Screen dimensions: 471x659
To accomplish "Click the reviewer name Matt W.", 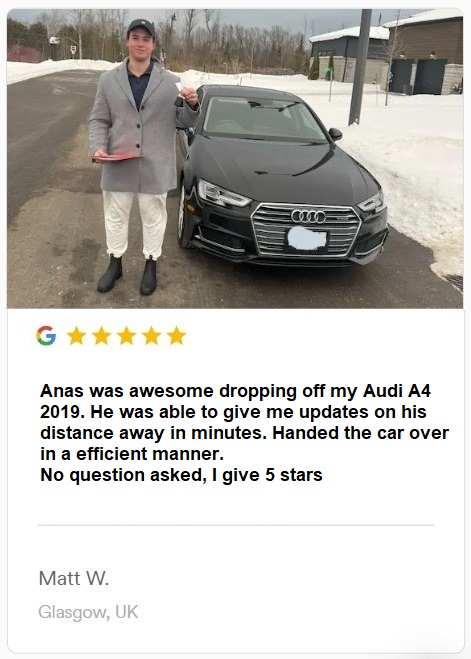I will click(x=74, y=578).
